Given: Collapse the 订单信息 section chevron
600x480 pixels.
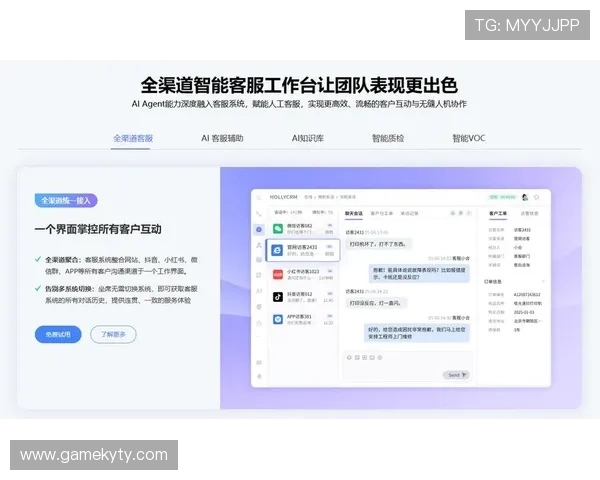Looking at the screenshot, I should [543, 282].
